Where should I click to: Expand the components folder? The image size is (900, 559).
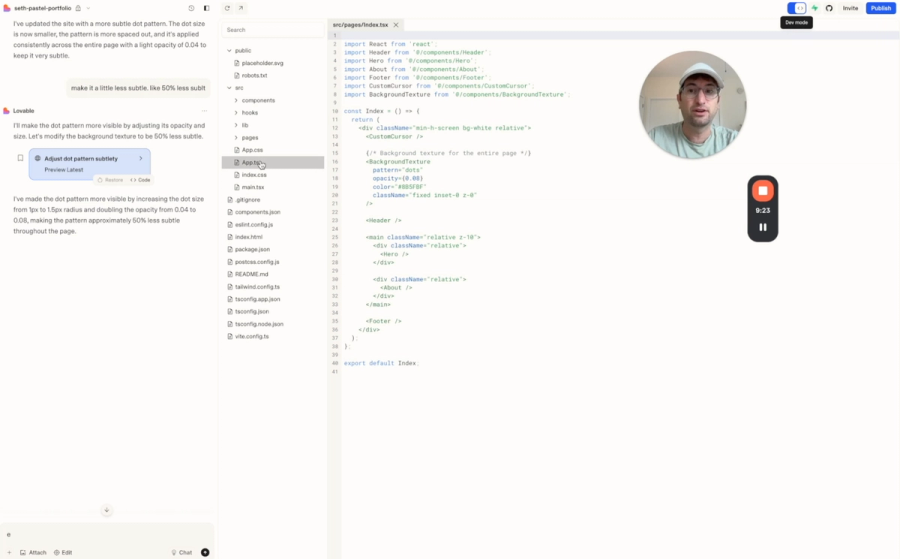(236, 100)
